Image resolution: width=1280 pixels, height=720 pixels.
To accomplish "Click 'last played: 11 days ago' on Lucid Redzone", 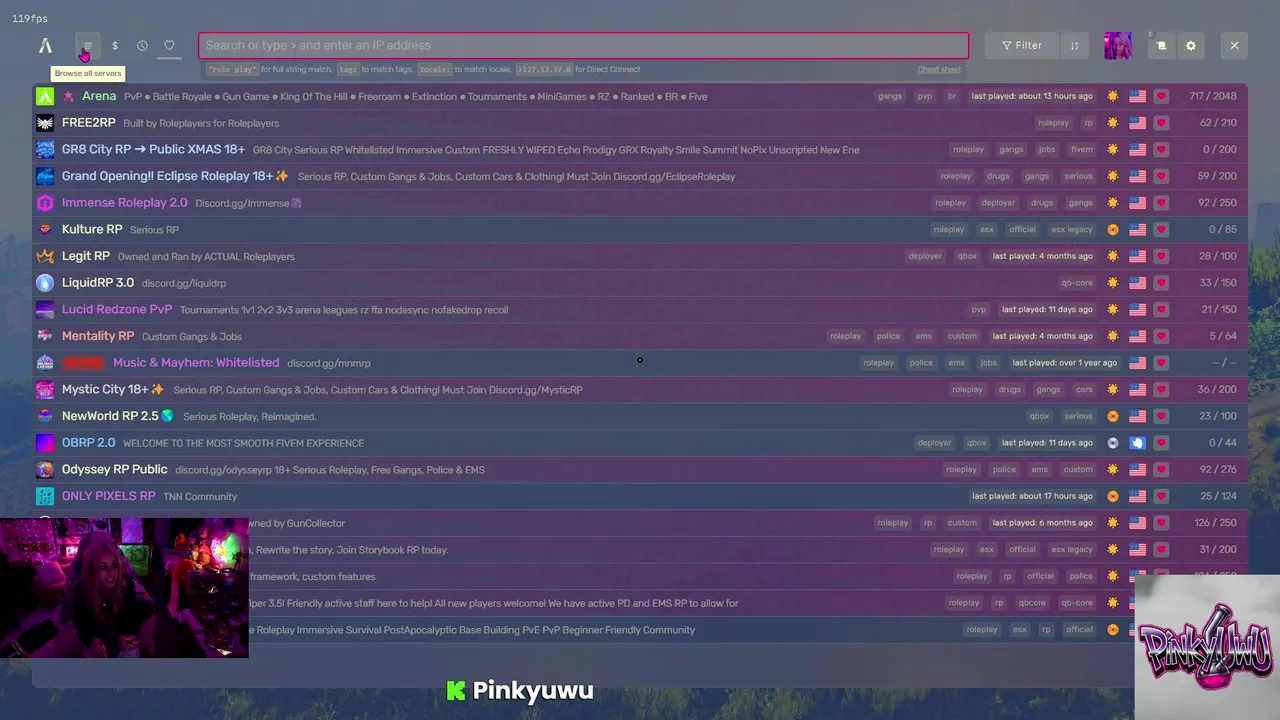I will [1047, 309].
